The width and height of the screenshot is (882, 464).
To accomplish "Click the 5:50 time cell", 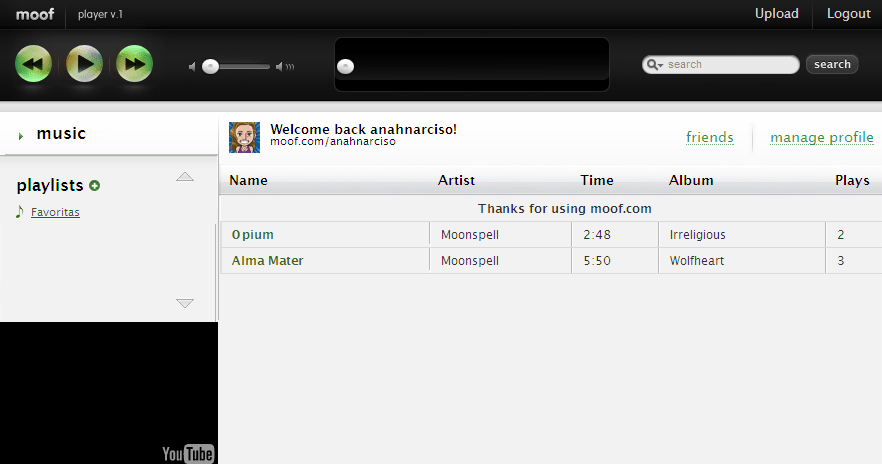I will (597, 260).
